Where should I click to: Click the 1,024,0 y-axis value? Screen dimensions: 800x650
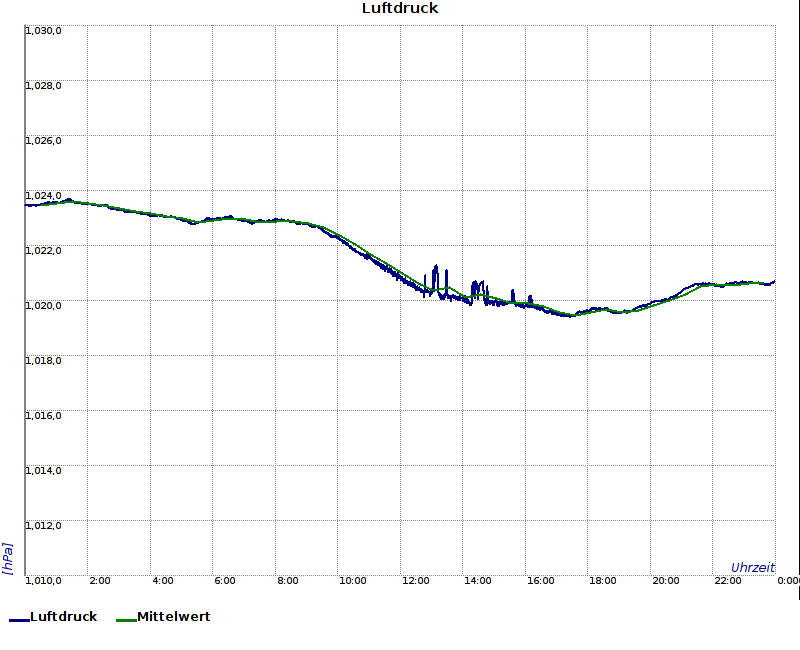click(43, 196)
